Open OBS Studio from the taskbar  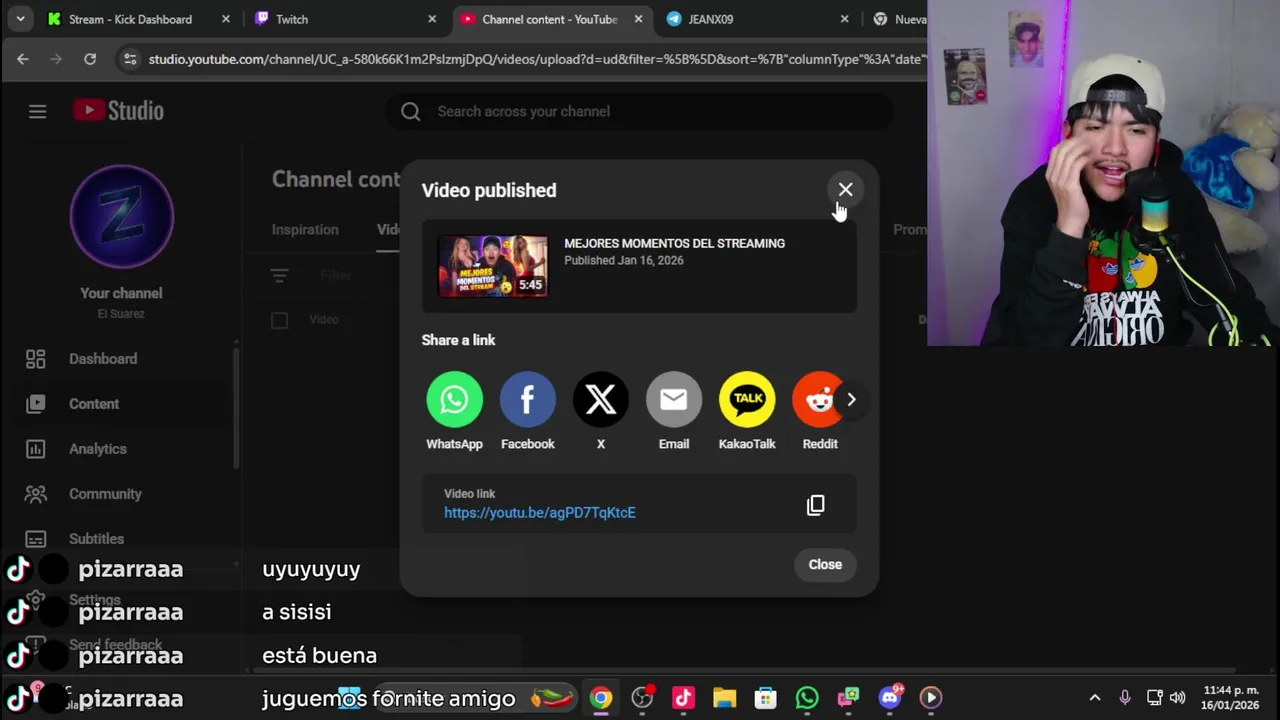tap(642, 698)
